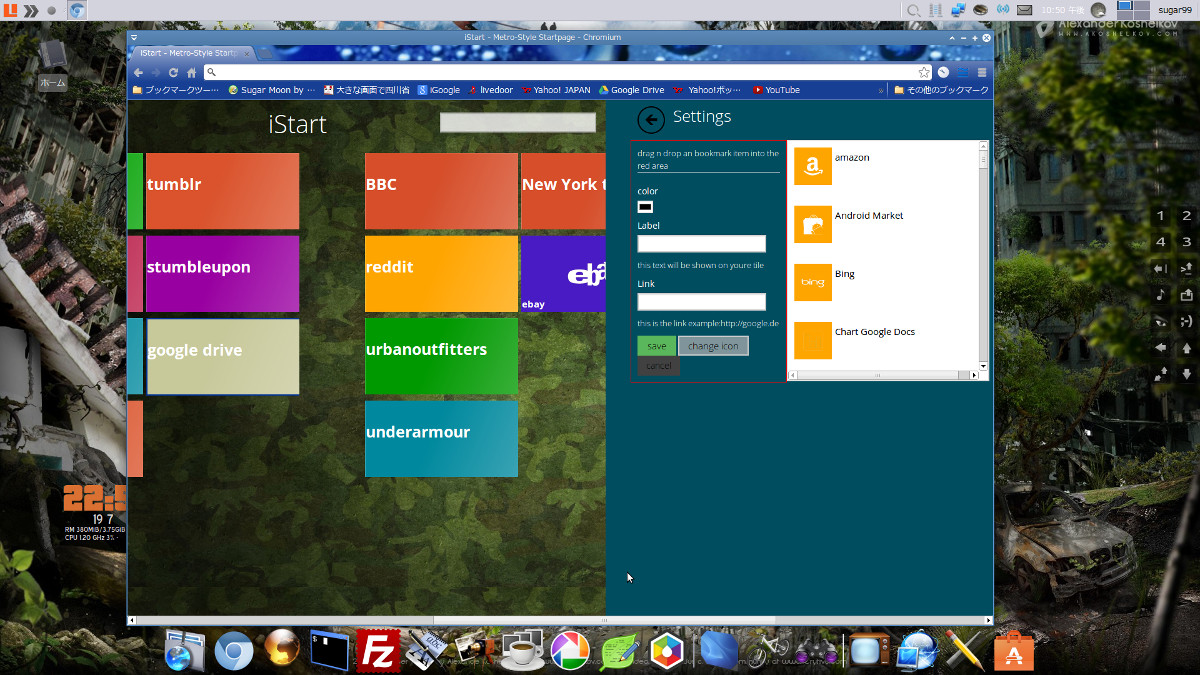Open the search magnifier in top panel
Screen dimensions: 1200x675
click(913, 10)
